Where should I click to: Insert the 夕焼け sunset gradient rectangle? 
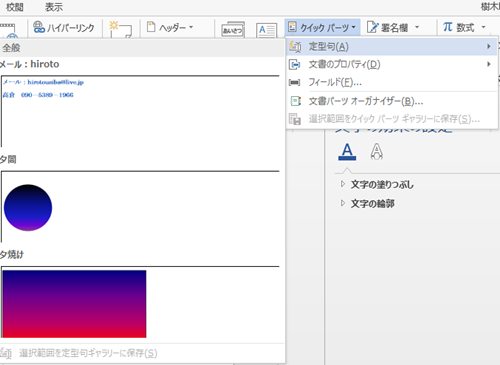tap(74, 304)
